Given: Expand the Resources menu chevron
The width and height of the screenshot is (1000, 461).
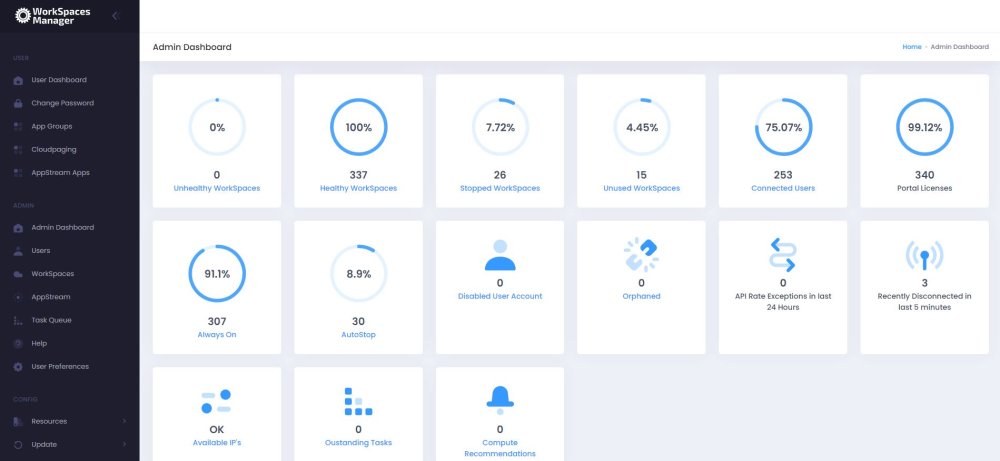Looking at the screenshot, I should click(124, 421).
